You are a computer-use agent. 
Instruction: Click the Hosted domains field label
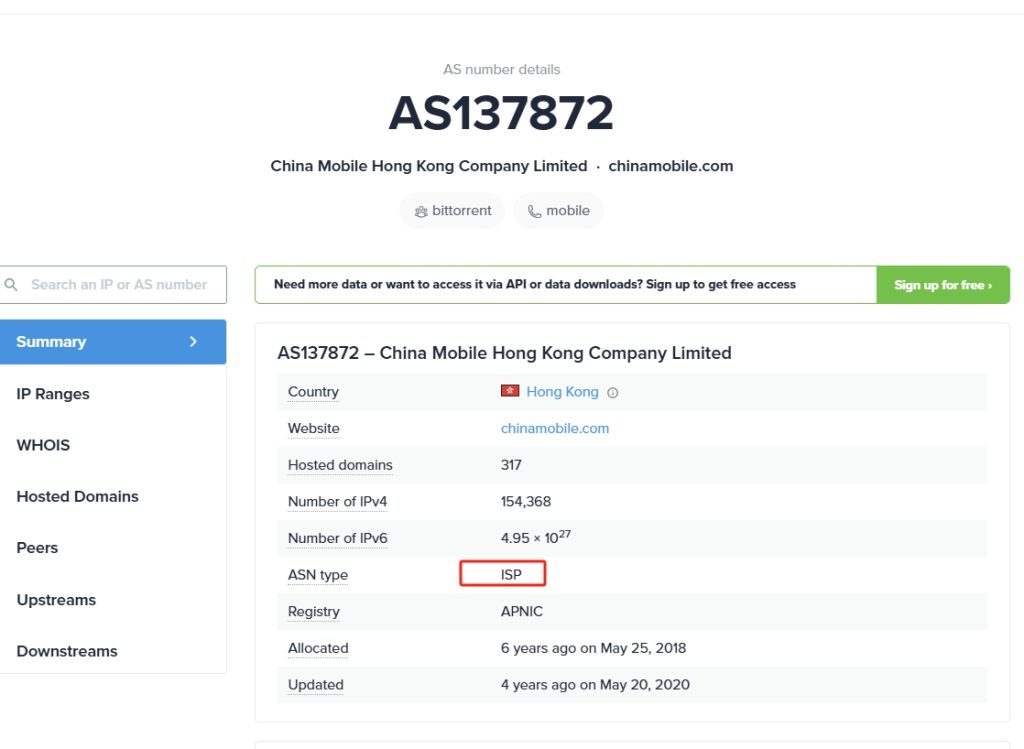pos(340,465)
